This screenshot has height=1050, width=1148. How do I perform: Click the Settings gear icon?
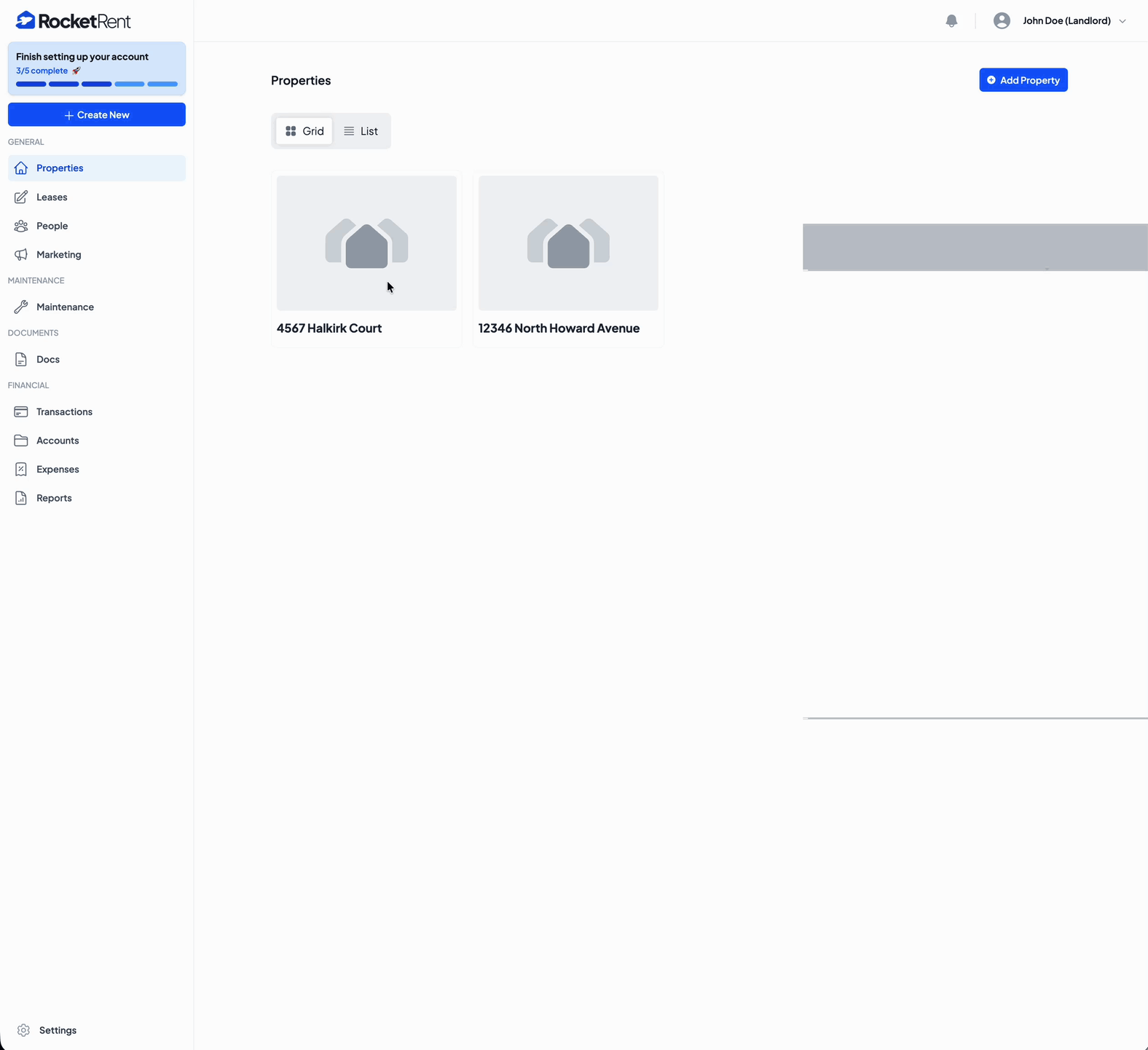click(x=23, y=1030)
